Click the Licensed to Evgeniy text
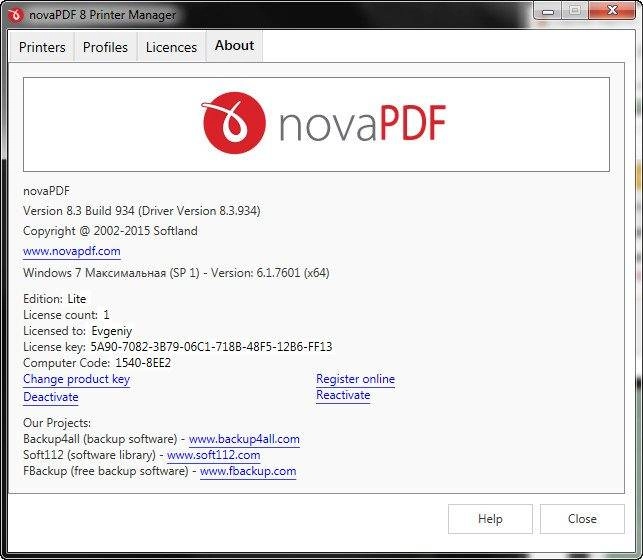The height and width of the screenshot is (560, 643). pyautogui.click(x=78, y=331)
